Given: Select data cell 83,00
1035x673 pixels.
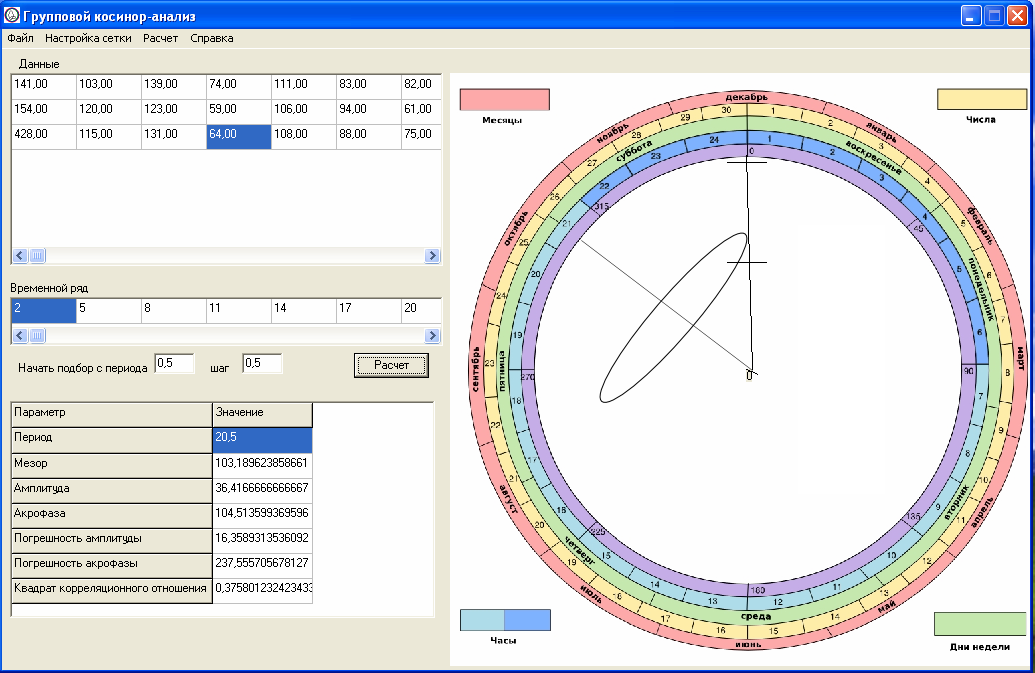Looking at the screenshot, I should (369, 86).
